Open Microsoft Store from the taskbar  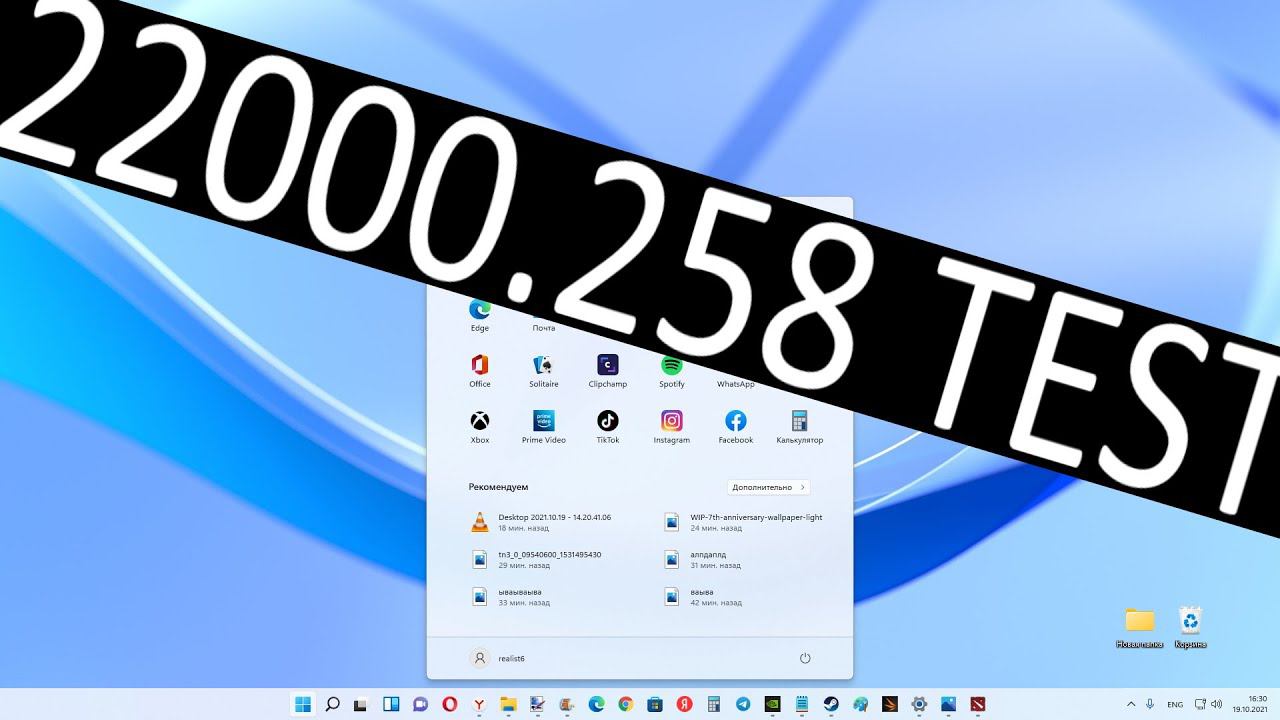656,704
